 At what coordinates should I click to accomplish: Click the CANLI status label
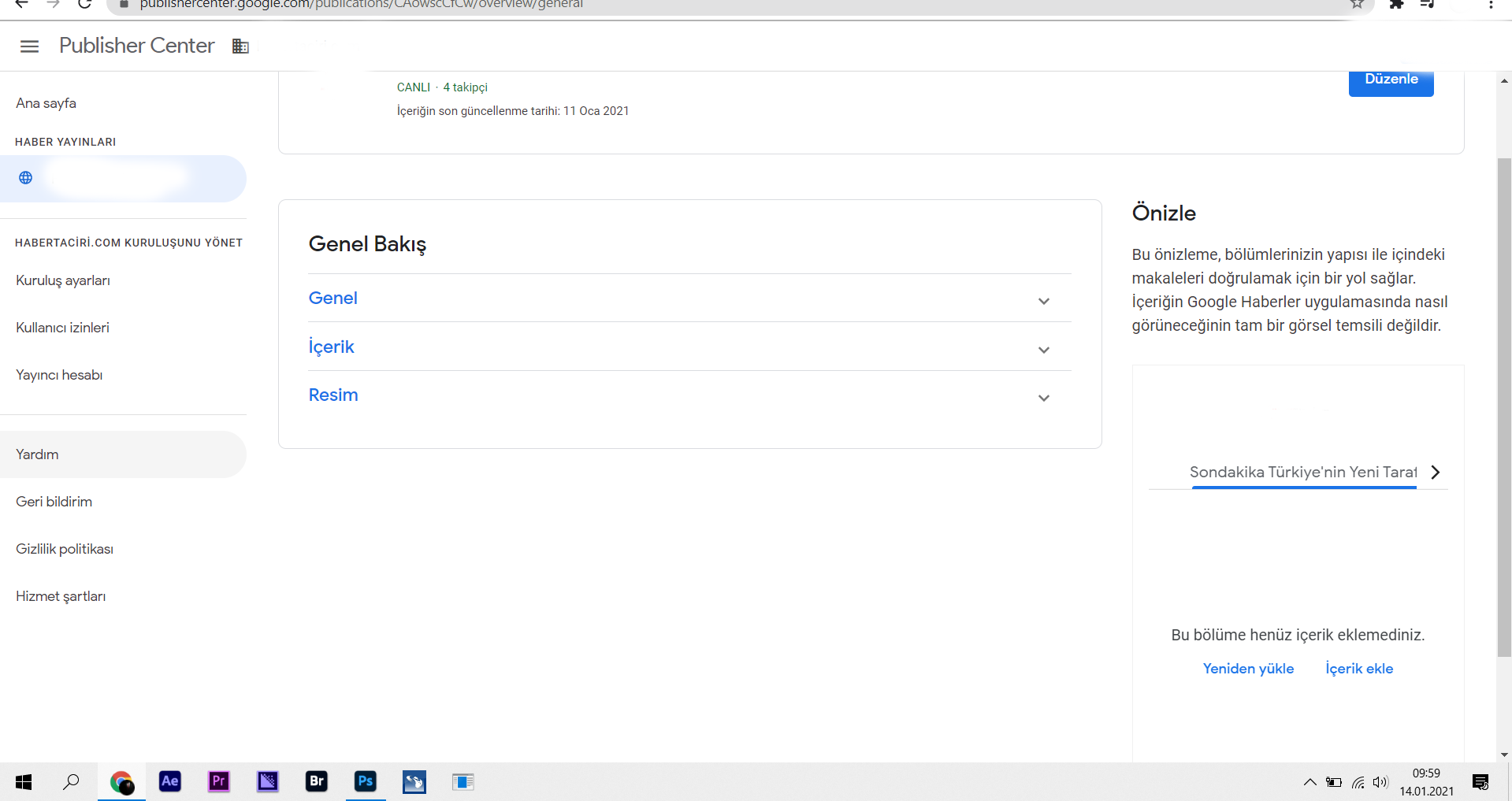(x=414, y=87)
